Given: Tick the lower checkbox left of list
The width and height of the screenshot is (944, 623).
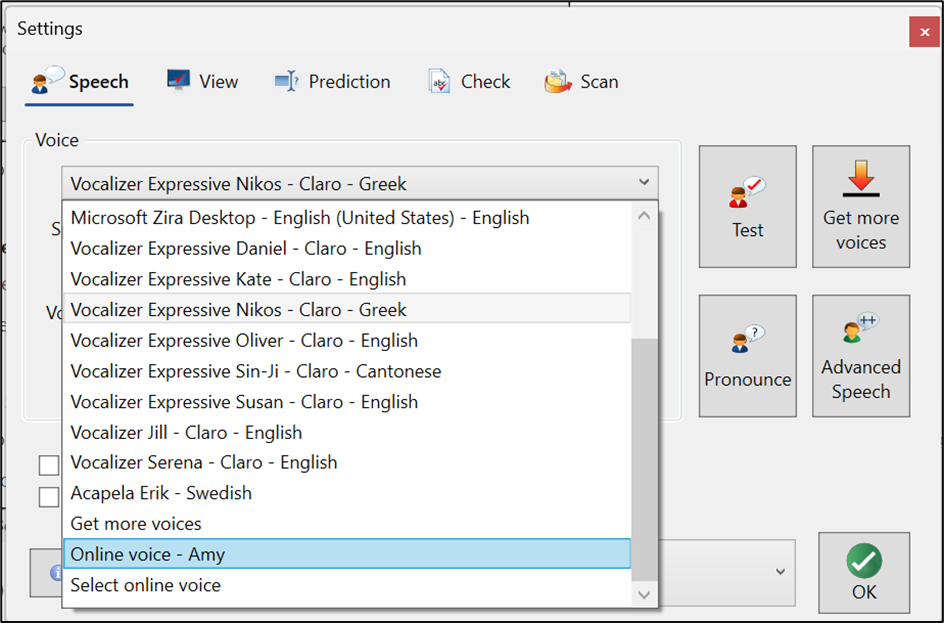Looking at the screenshot, I should (x=49, y=497).
